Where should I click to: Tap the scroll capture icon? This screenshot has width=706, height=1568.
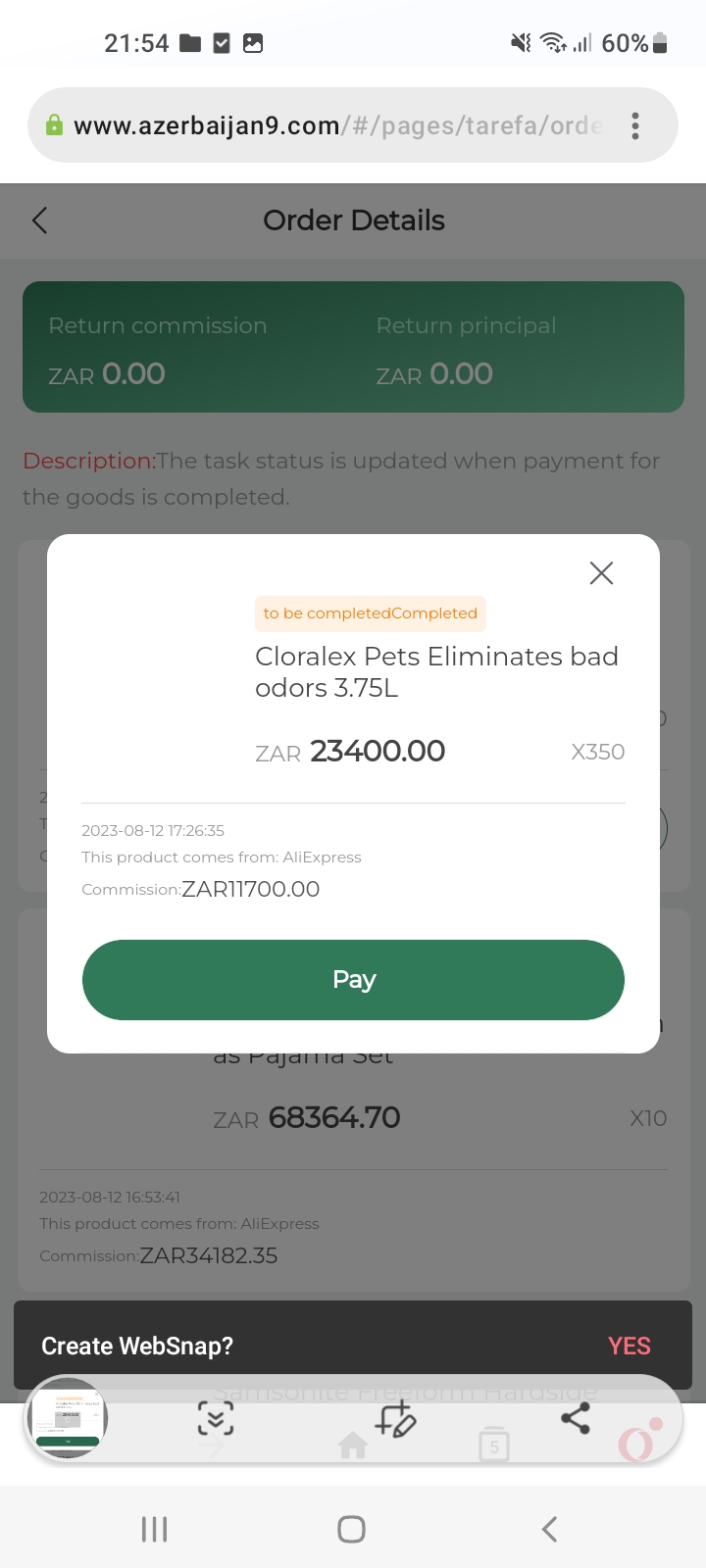pos(216,1418)
